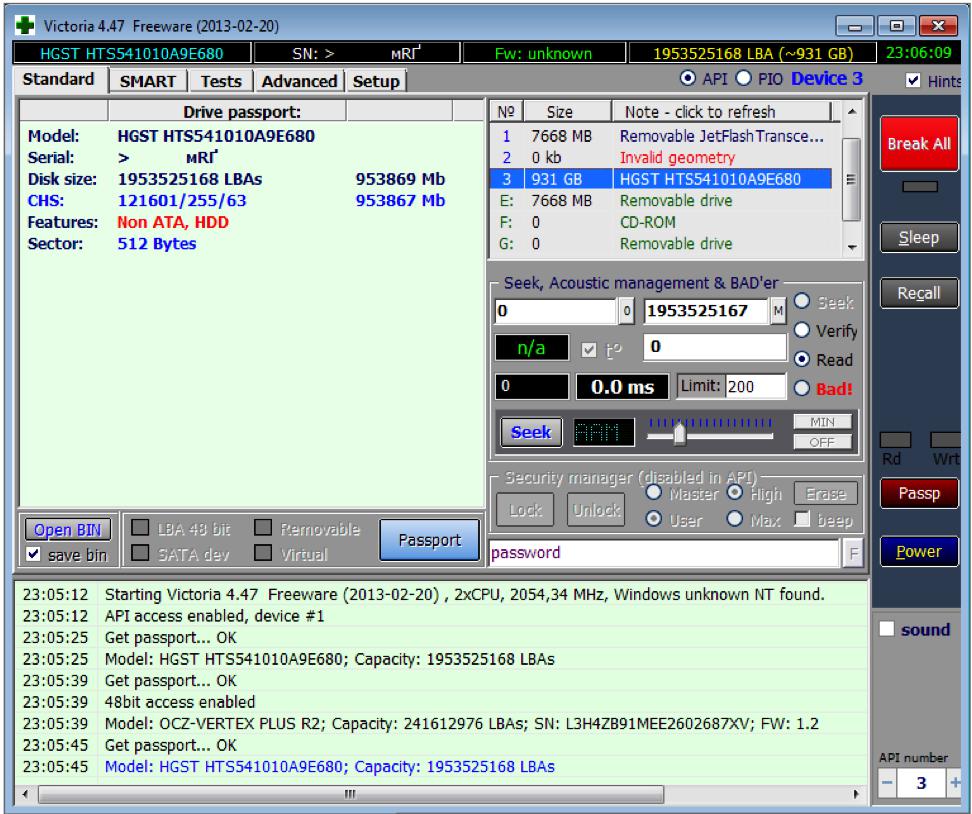This screenshot has width=972, height=814.
Task: Click the acoustic management slider thumb
Action: point(679,433)
